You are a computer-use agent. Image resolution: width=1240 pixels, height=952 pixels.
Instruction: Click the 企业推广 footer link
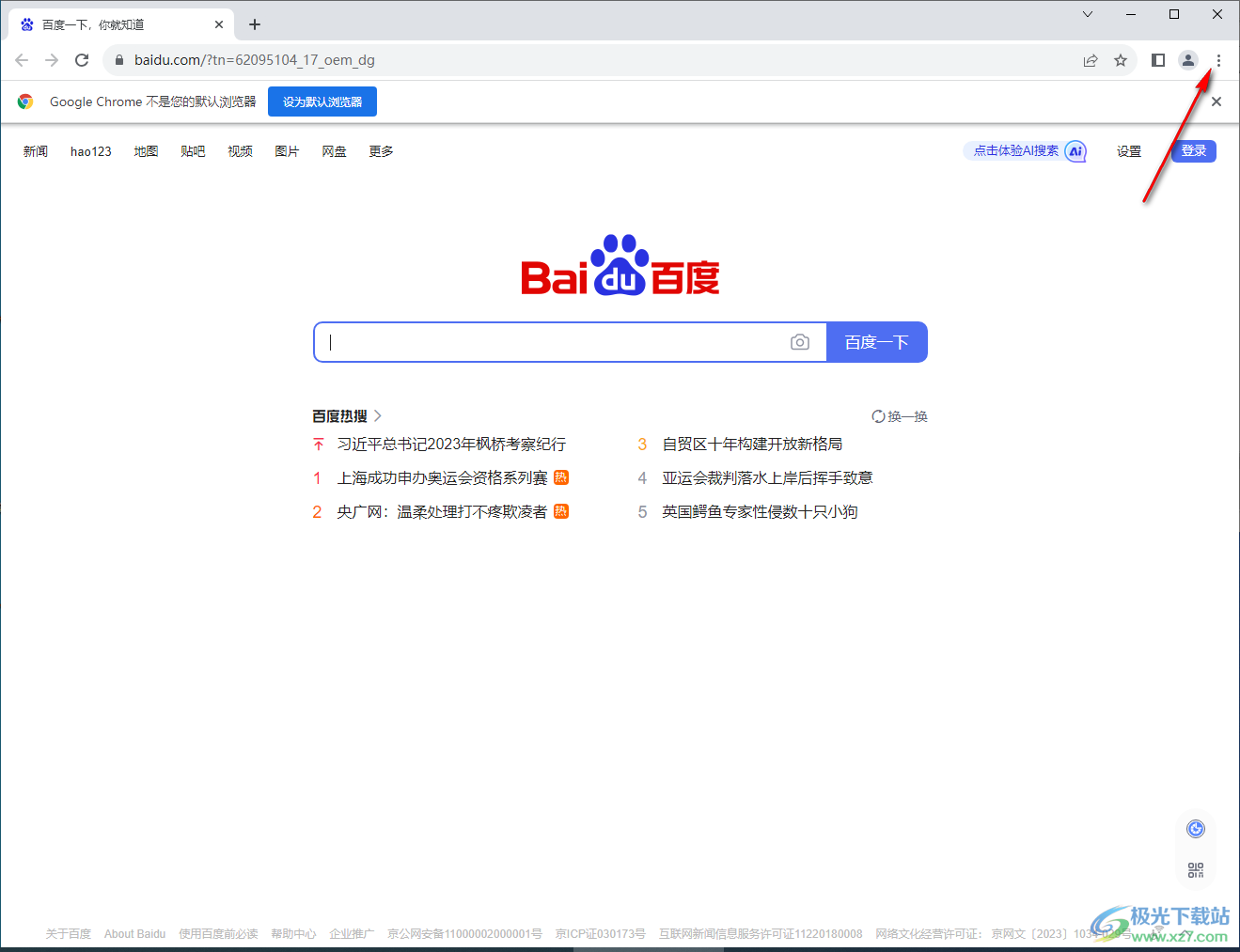pyautogui.click(x=352, y=934)
